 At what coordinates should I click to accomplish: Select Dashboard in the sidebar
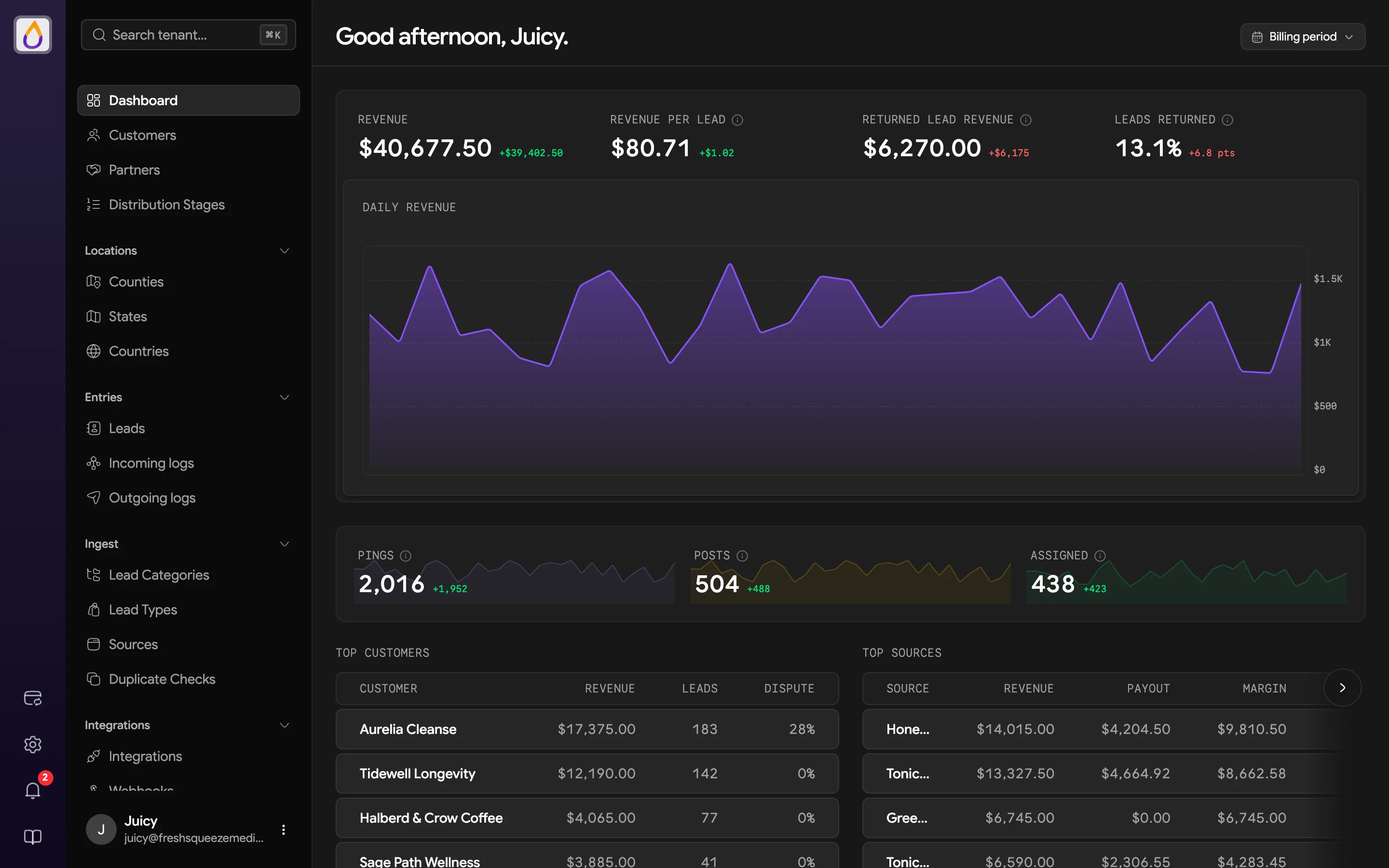188,100
